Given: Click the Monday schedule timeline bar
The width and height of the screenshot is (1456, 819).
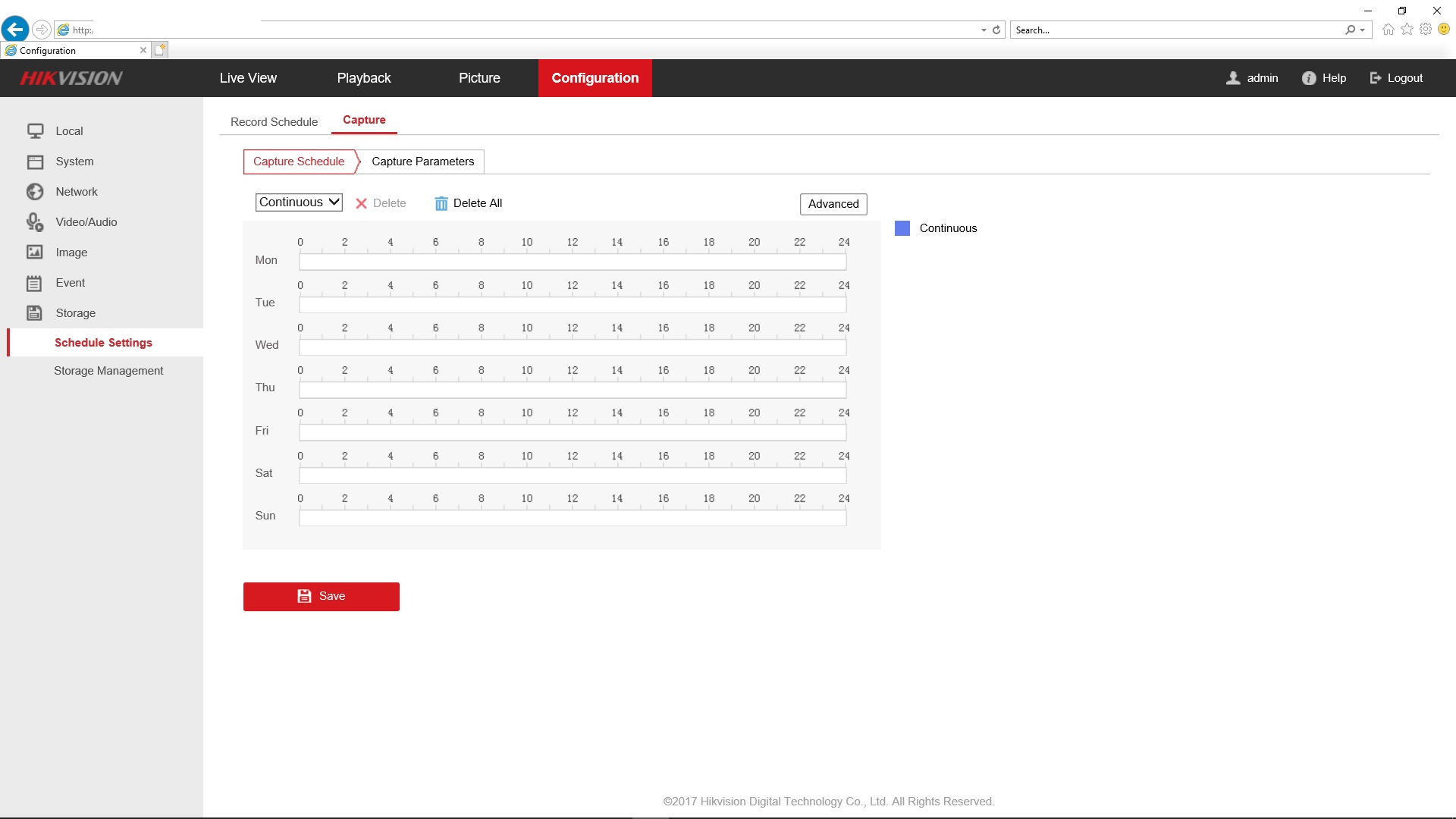Looking at the screenshot, I should tap(572, 262).
